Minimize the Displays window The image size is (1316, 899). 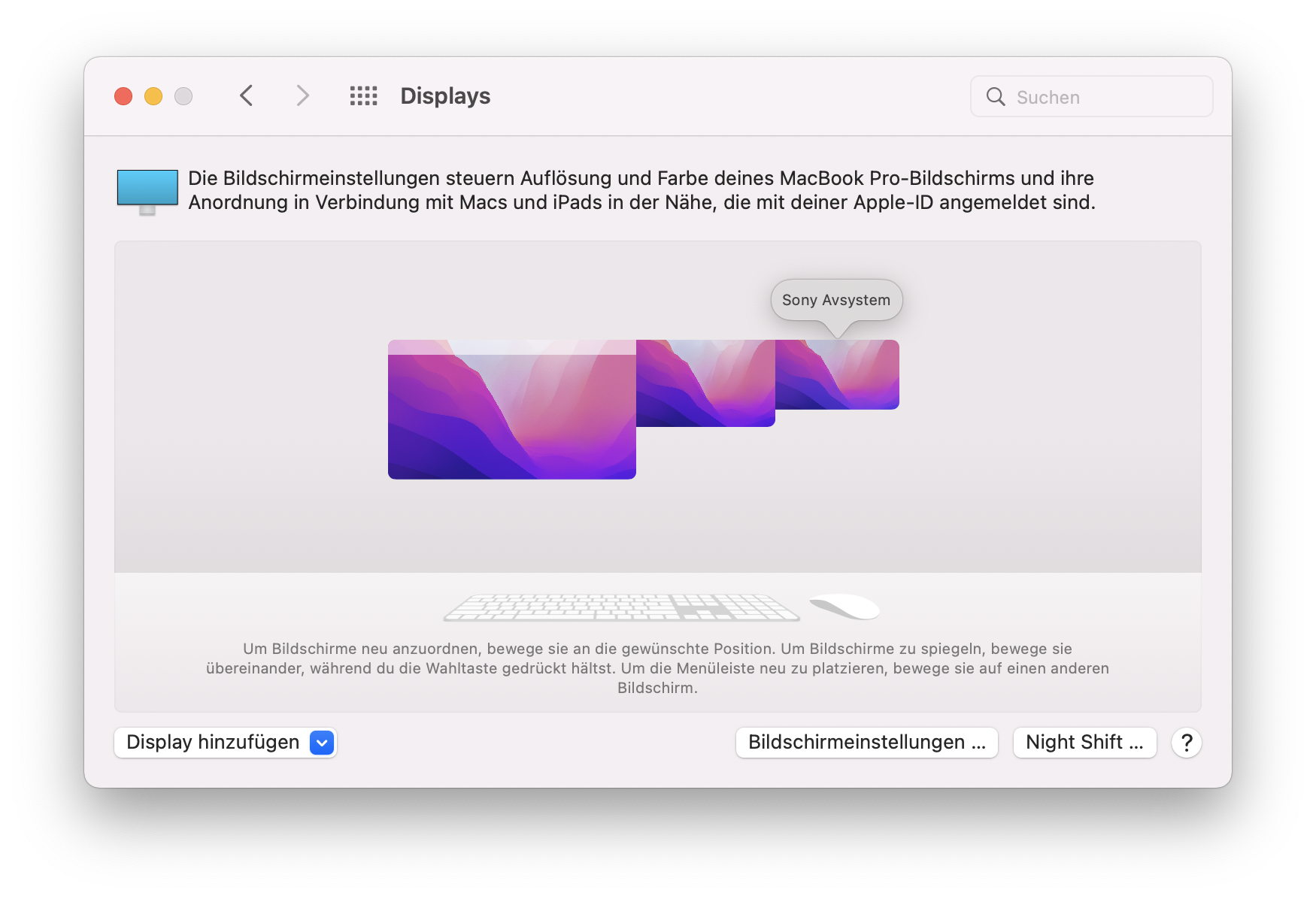coord(153,96)
